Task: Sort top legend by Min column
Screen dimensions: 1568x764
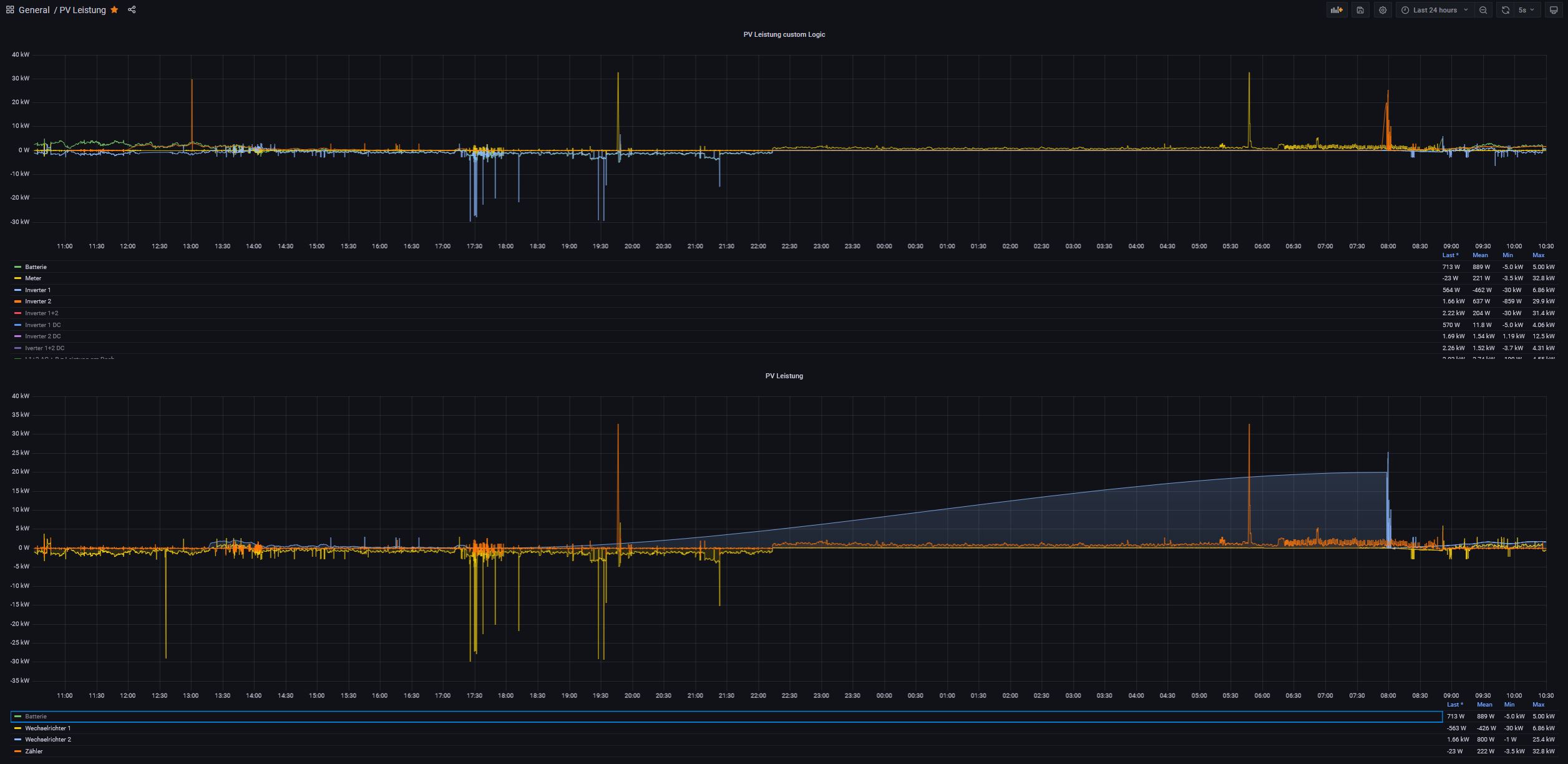Action: (1507, 255)
